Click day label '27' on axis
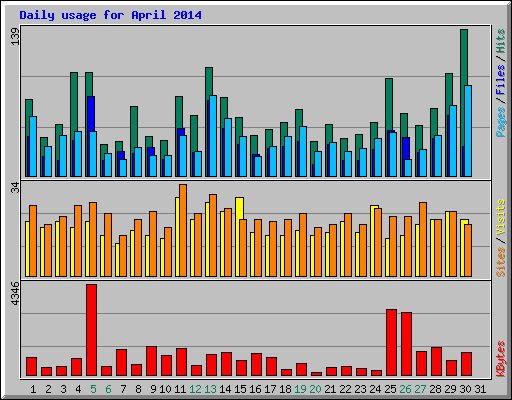 tap(420, 389)
